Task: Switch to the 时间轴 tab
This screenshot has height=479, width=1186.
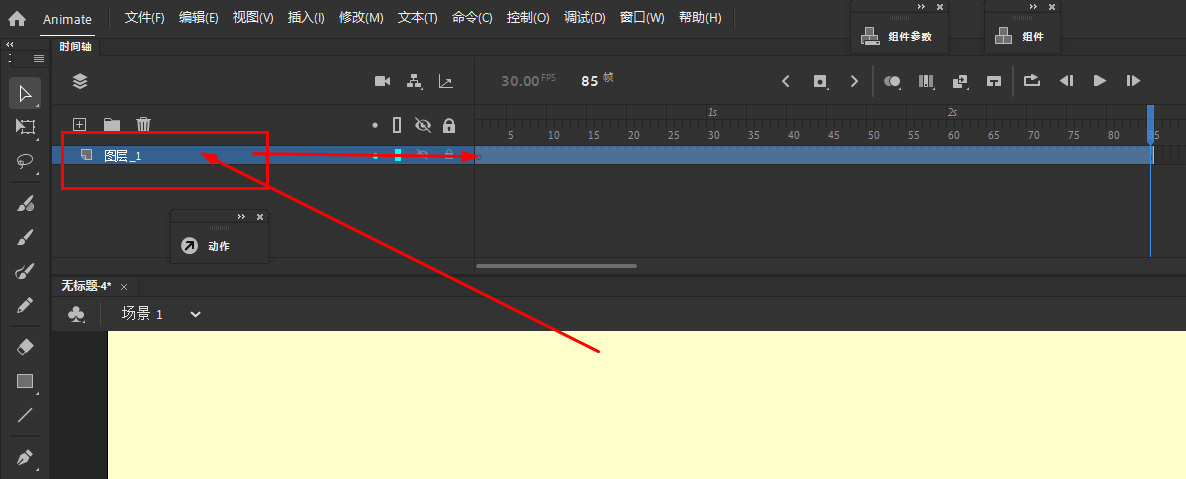Action: [x=75, y=46]
